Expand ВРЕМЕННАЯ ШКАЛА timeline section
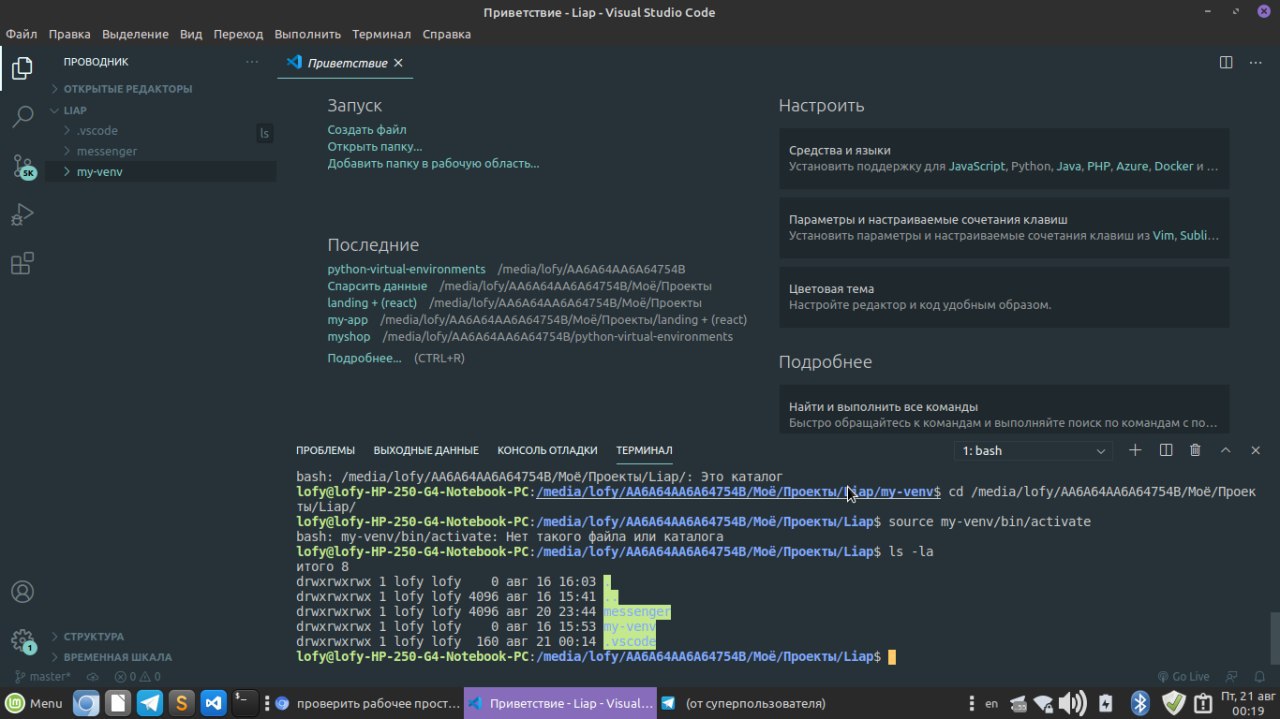 point(160,657)
